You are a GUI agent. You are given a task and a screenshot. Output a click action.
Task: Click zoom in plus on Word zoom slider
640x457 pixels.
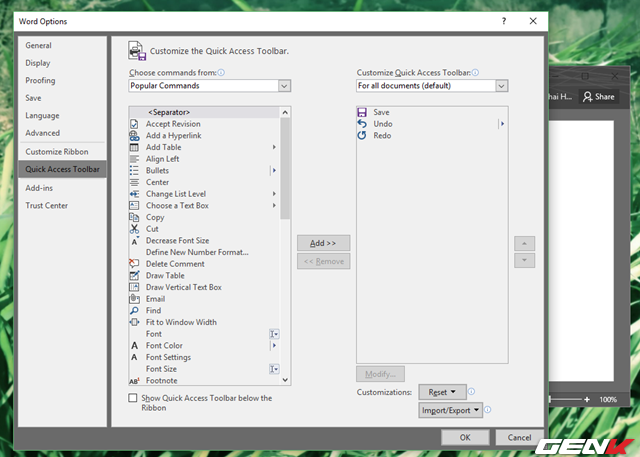click(x=587, y=399)
